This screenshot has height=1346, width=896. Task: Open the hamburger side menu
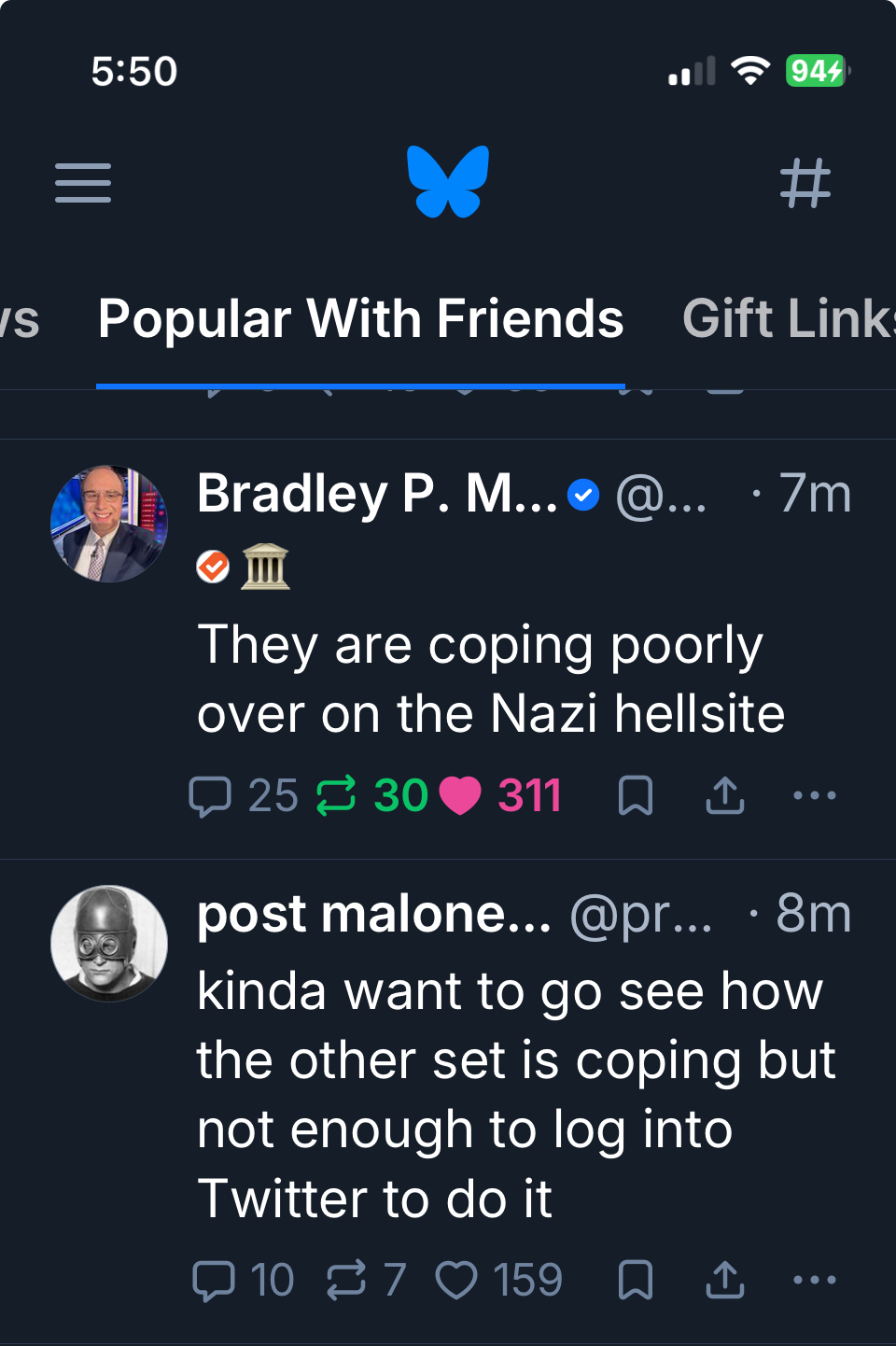(x=83, y=182)
